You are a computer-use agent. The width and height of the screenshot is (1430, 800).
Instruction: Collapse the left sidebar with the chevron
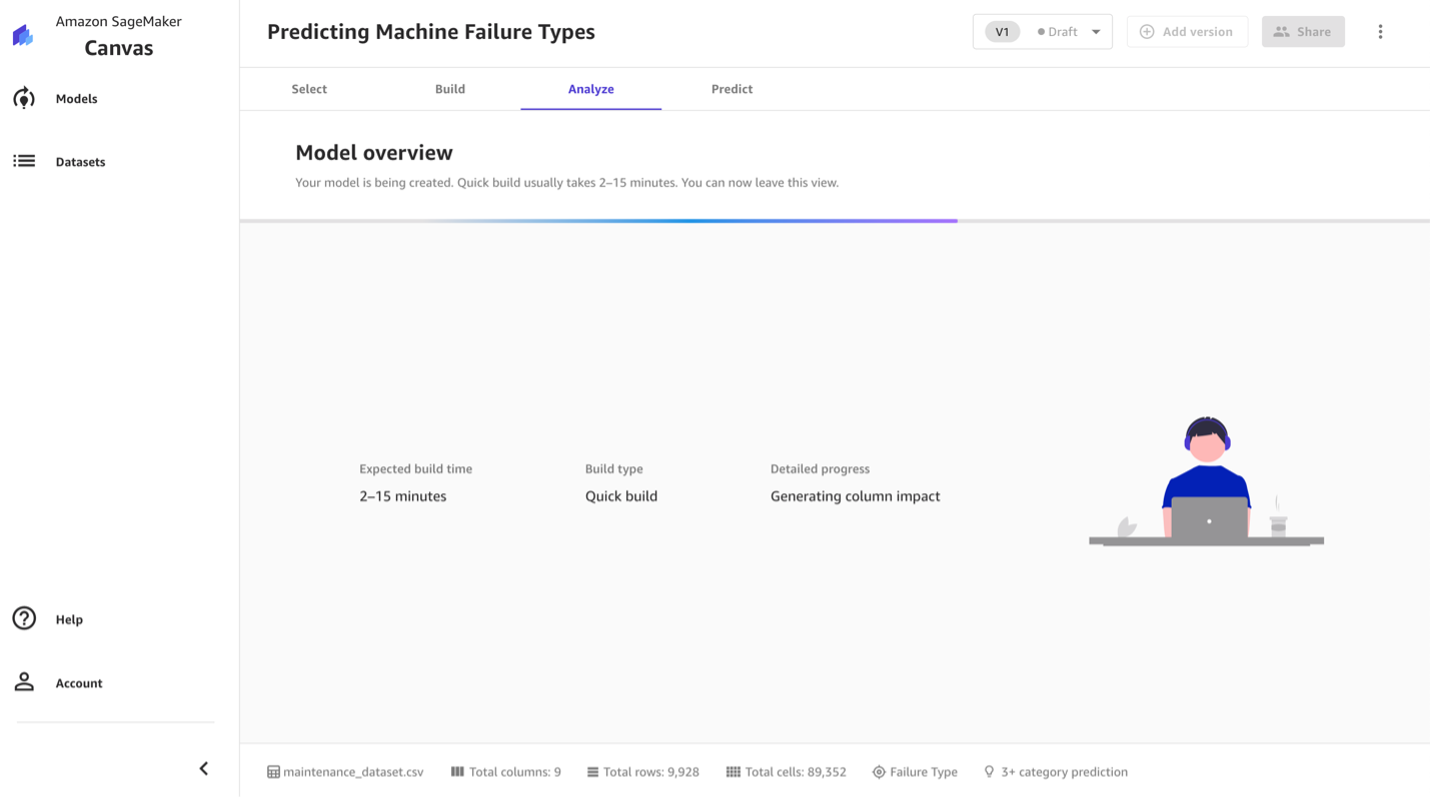point(204,768)
